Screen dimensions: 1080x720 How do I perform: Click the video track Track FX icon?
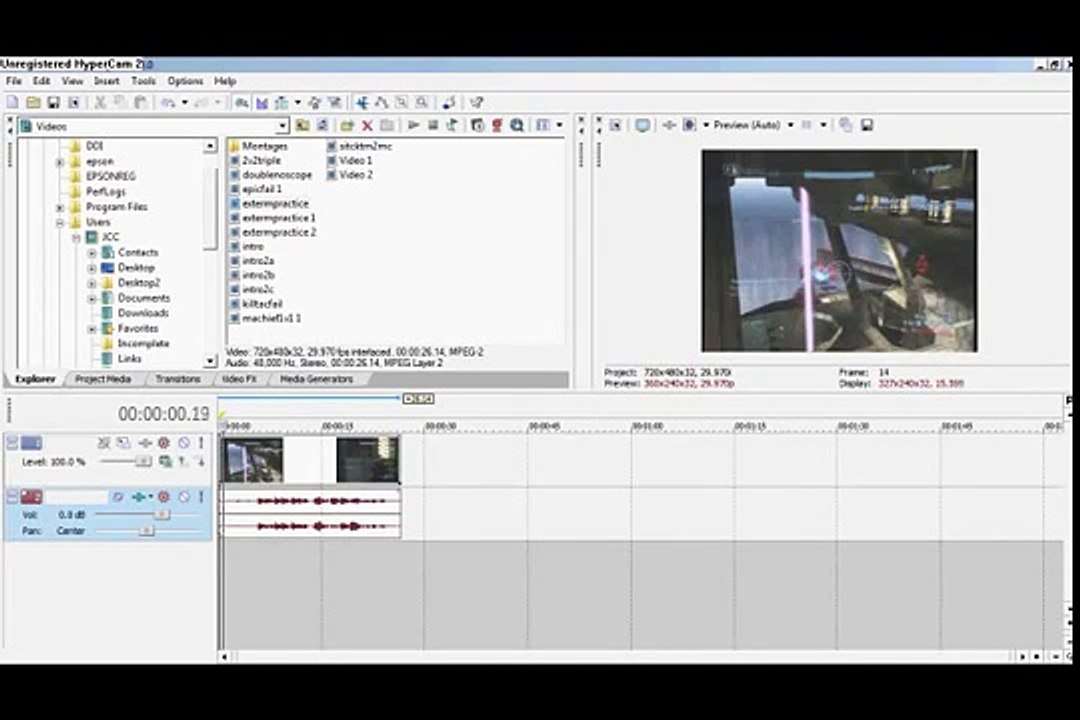tap(145, 443)
